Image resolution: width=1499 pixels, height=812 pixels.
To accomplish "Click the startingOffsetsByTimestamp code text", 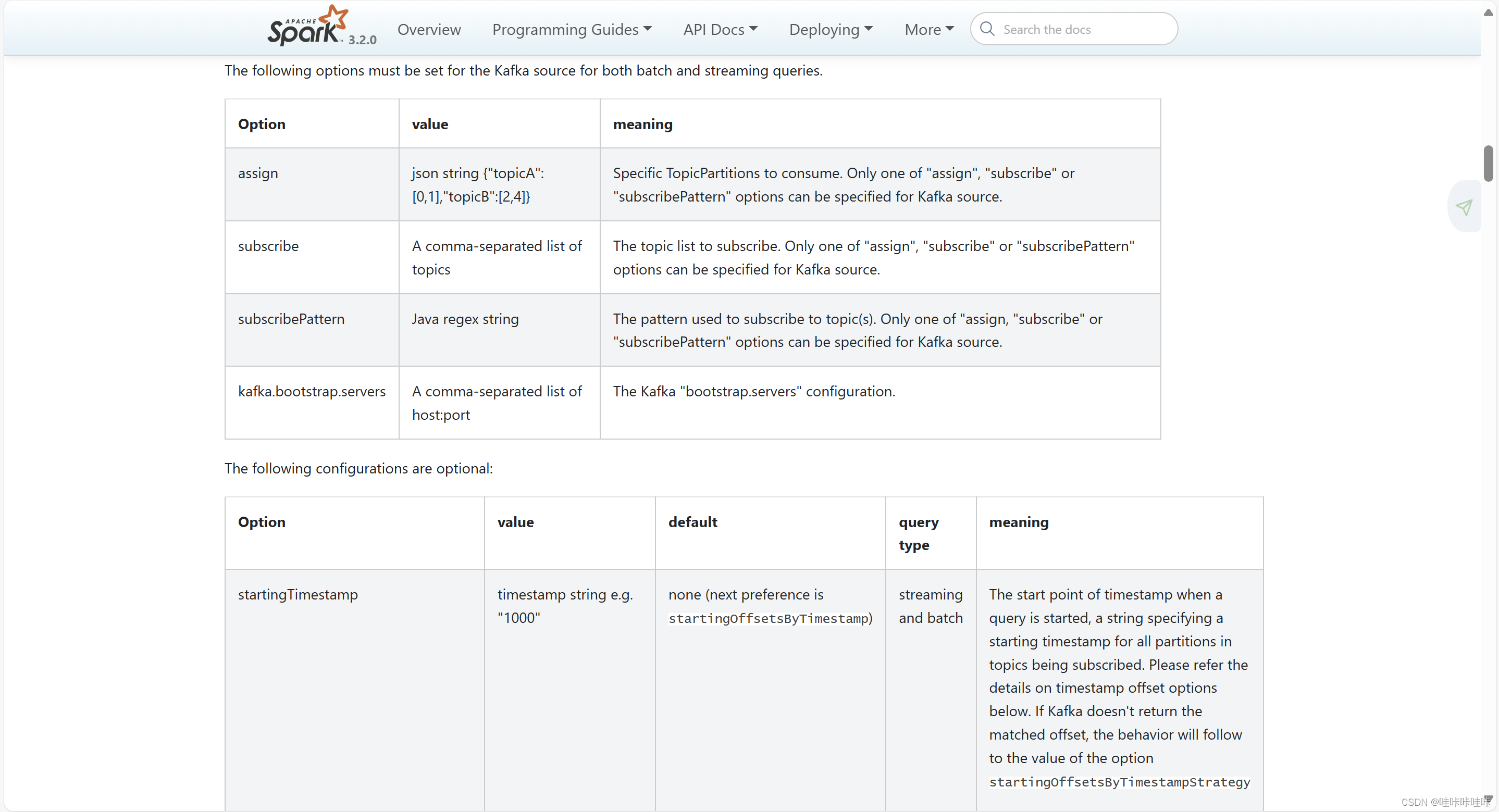I will (768, 618).
